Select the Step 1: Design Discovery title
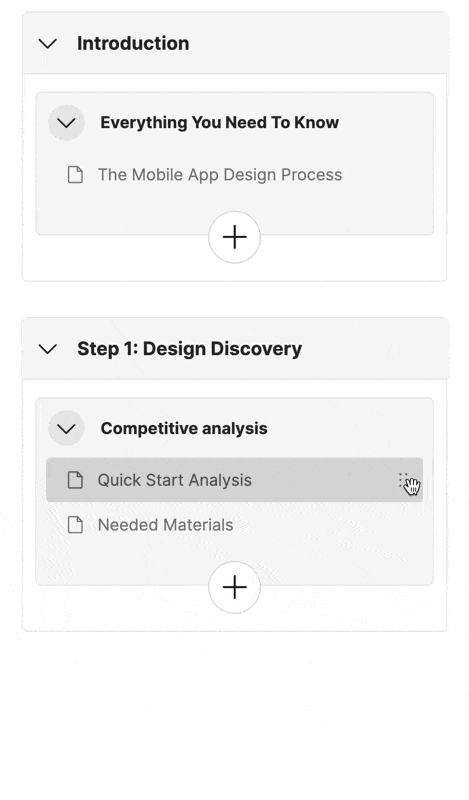This screenshot has height=800, width=469. coord(189,349)
